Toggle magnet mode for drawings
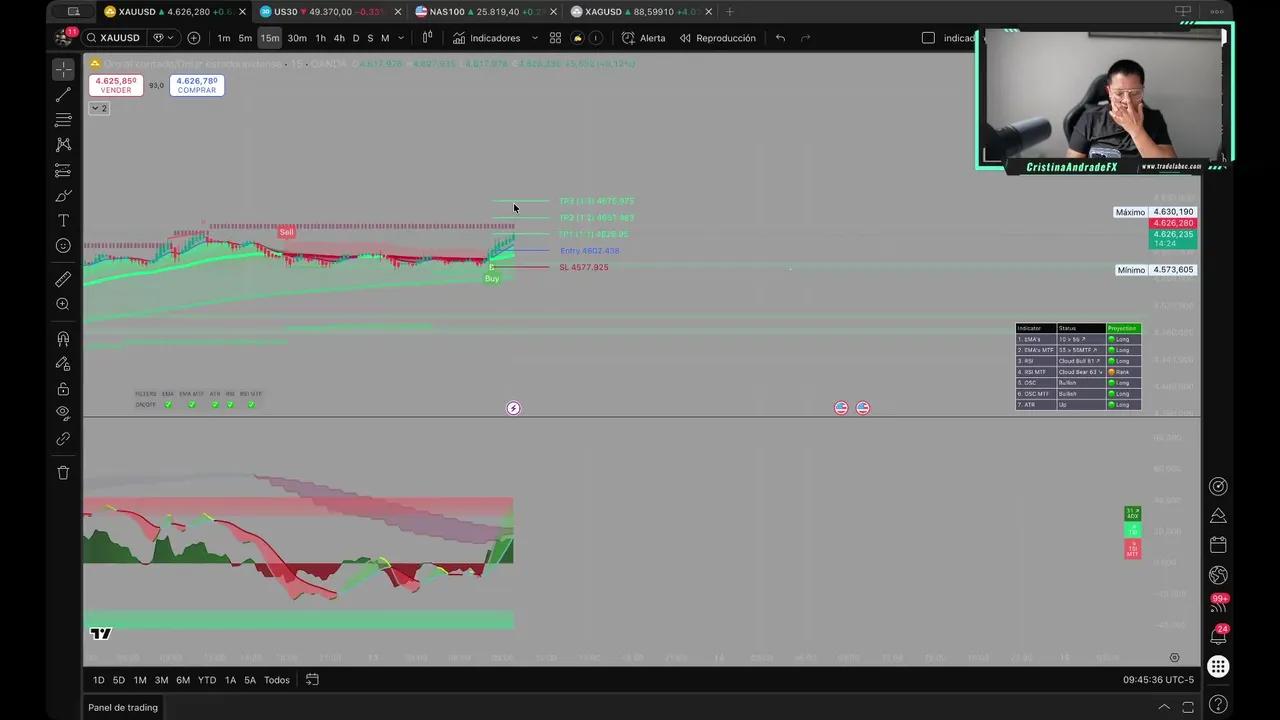 point(63,339)
